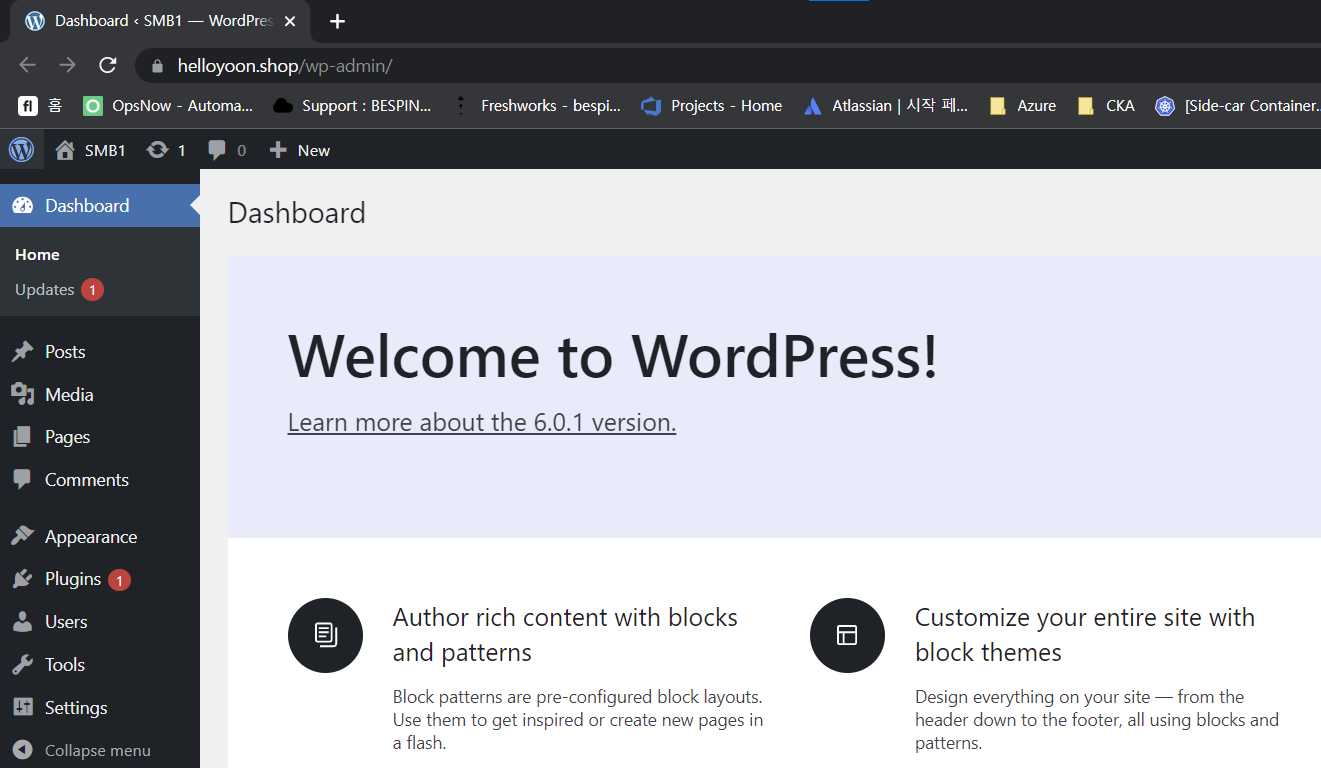Click the Media icon in sidebar

(22, 394)
